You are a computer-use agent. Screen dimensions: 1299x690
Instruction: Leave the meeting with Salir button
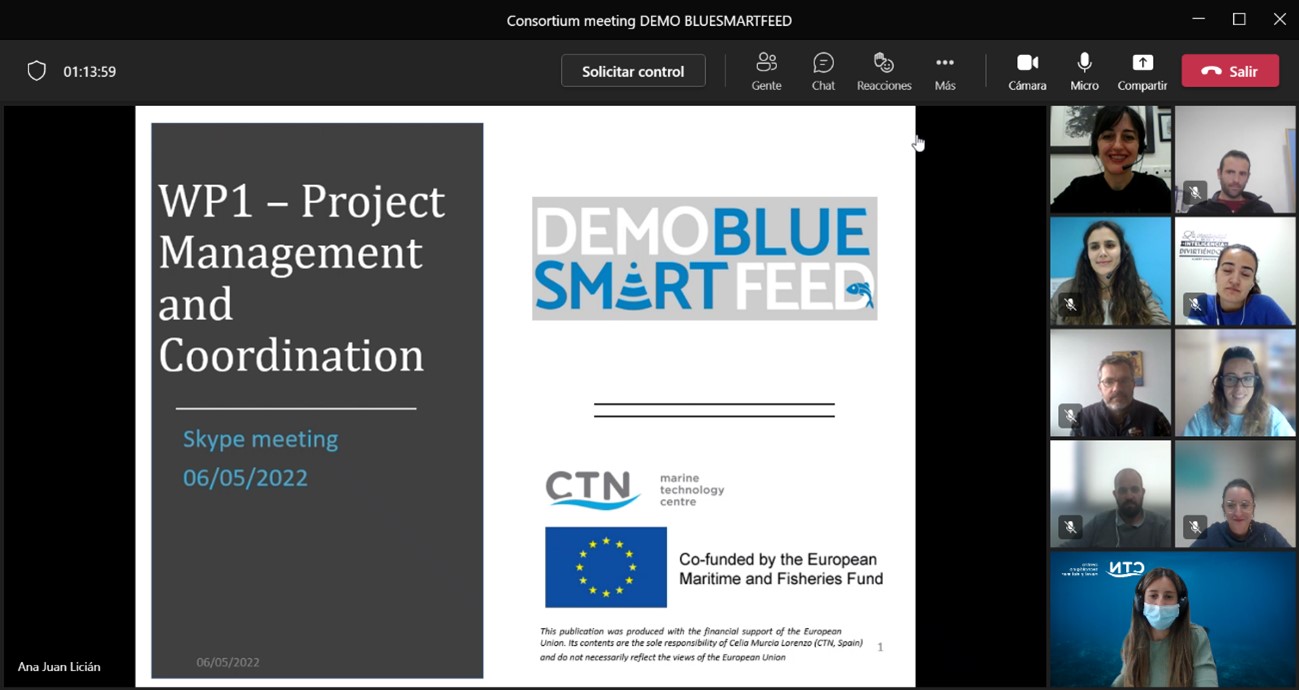pyautogui.click(x=1230, y=71)
